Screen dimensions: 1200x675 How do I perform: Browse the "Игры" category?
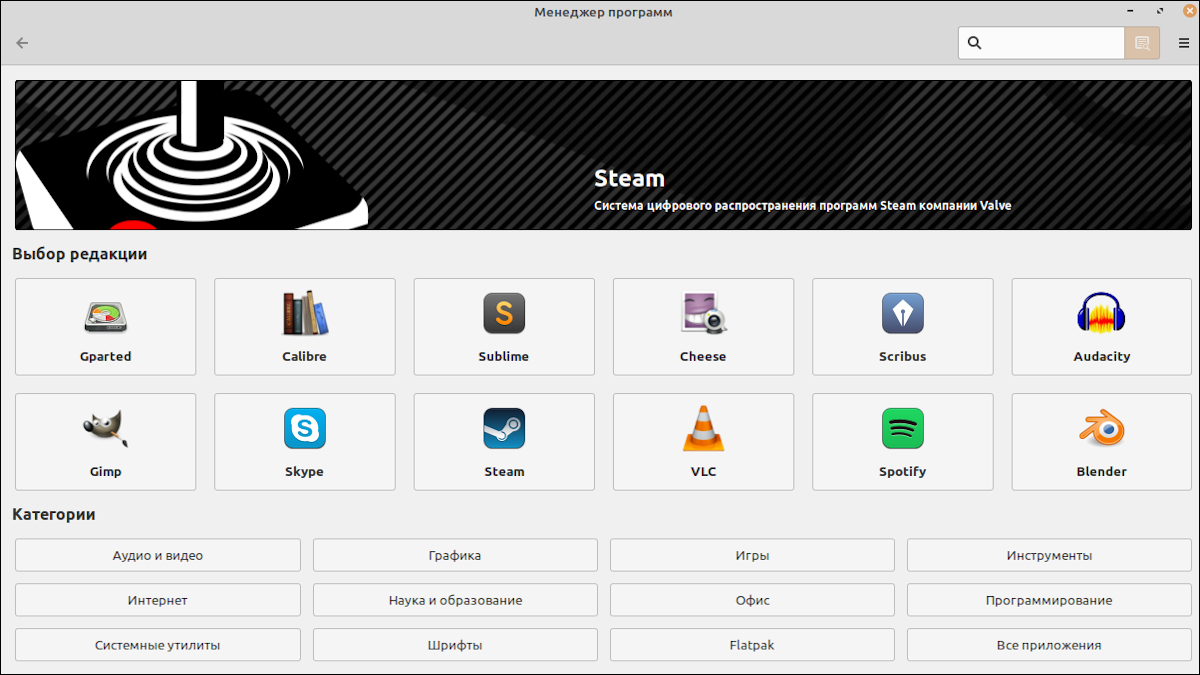tap(752, 555)
